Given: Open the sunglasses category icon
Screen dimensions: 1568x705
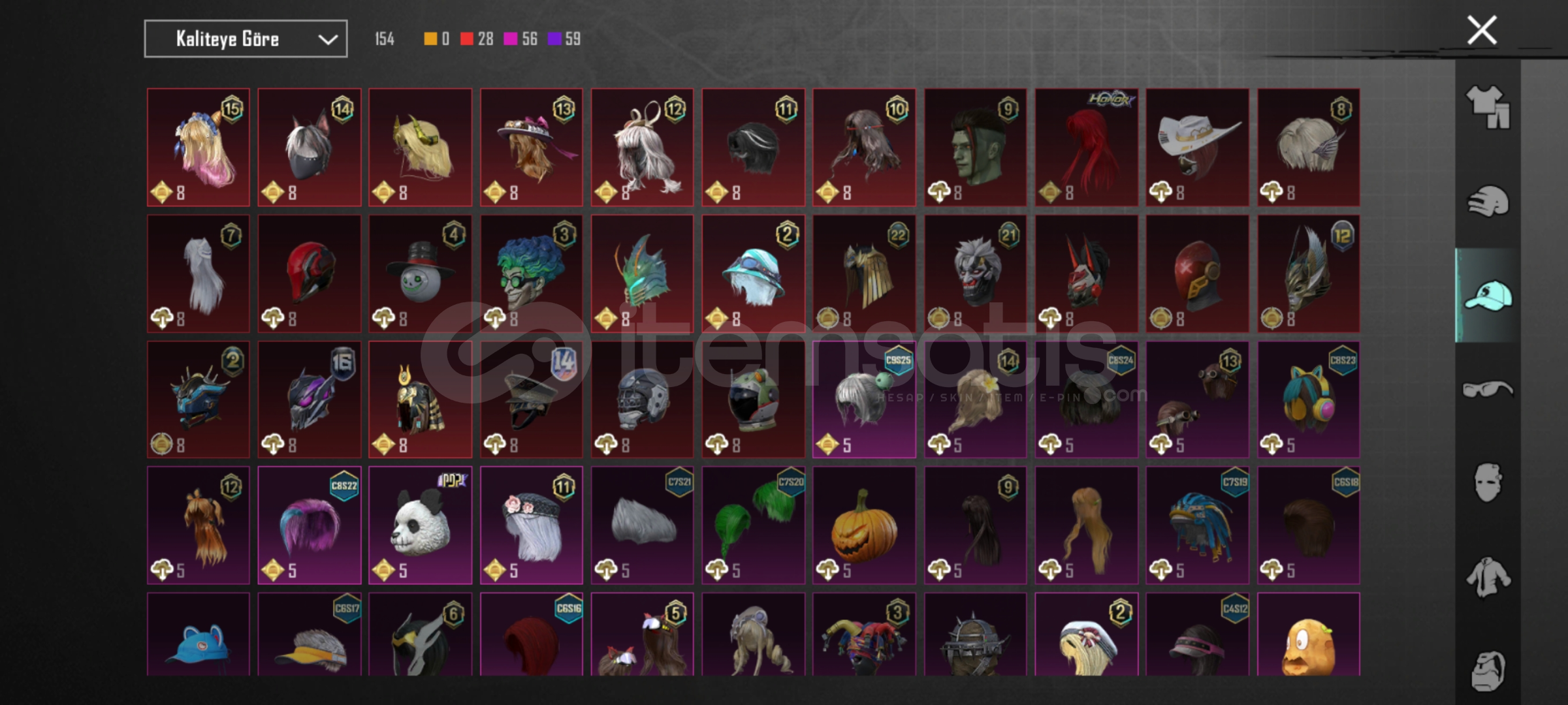Looking at the screenshot, I should 1488,389.
